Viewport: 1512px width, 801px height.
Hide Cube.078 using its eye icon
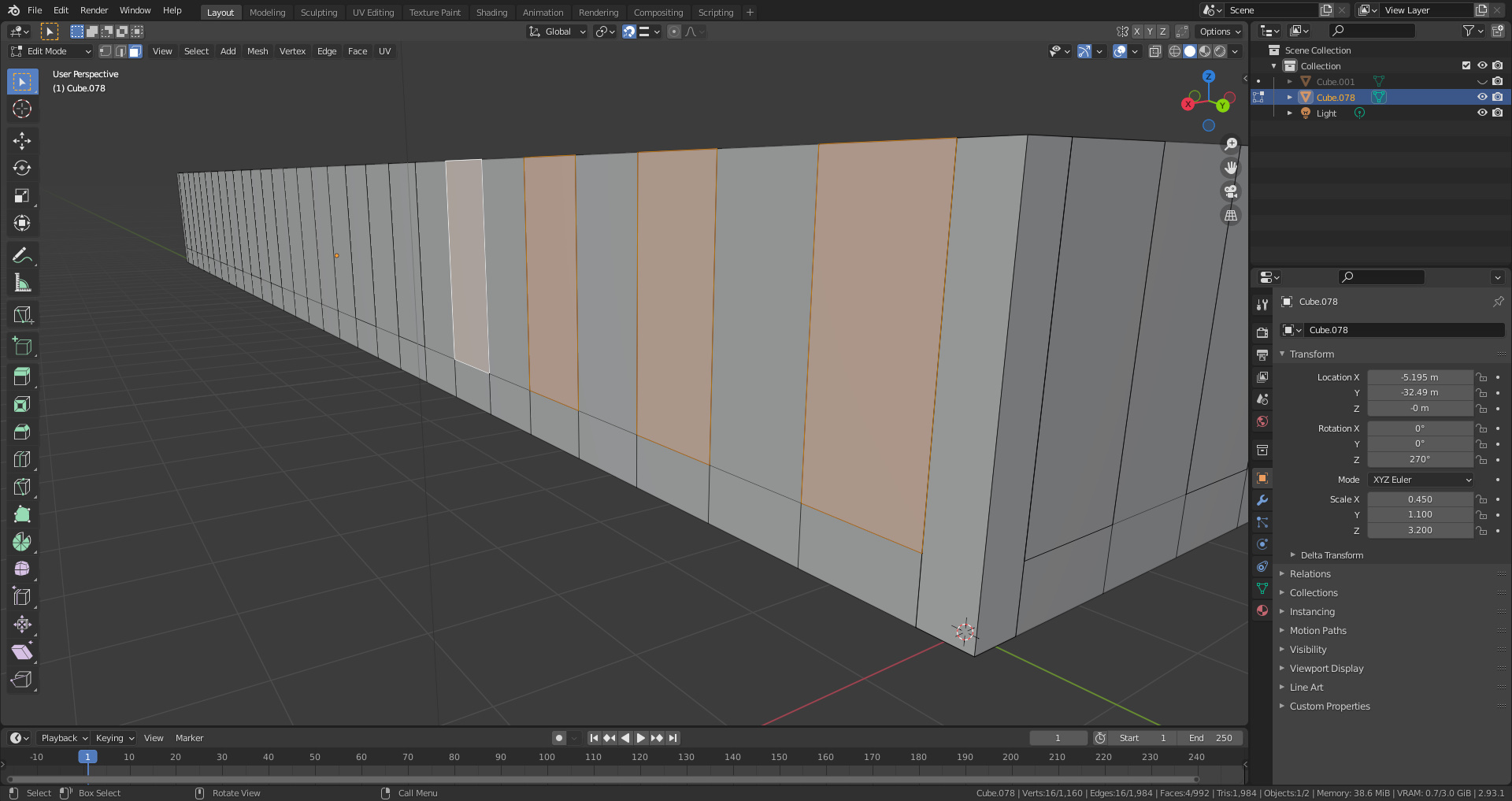(1481, 98)
